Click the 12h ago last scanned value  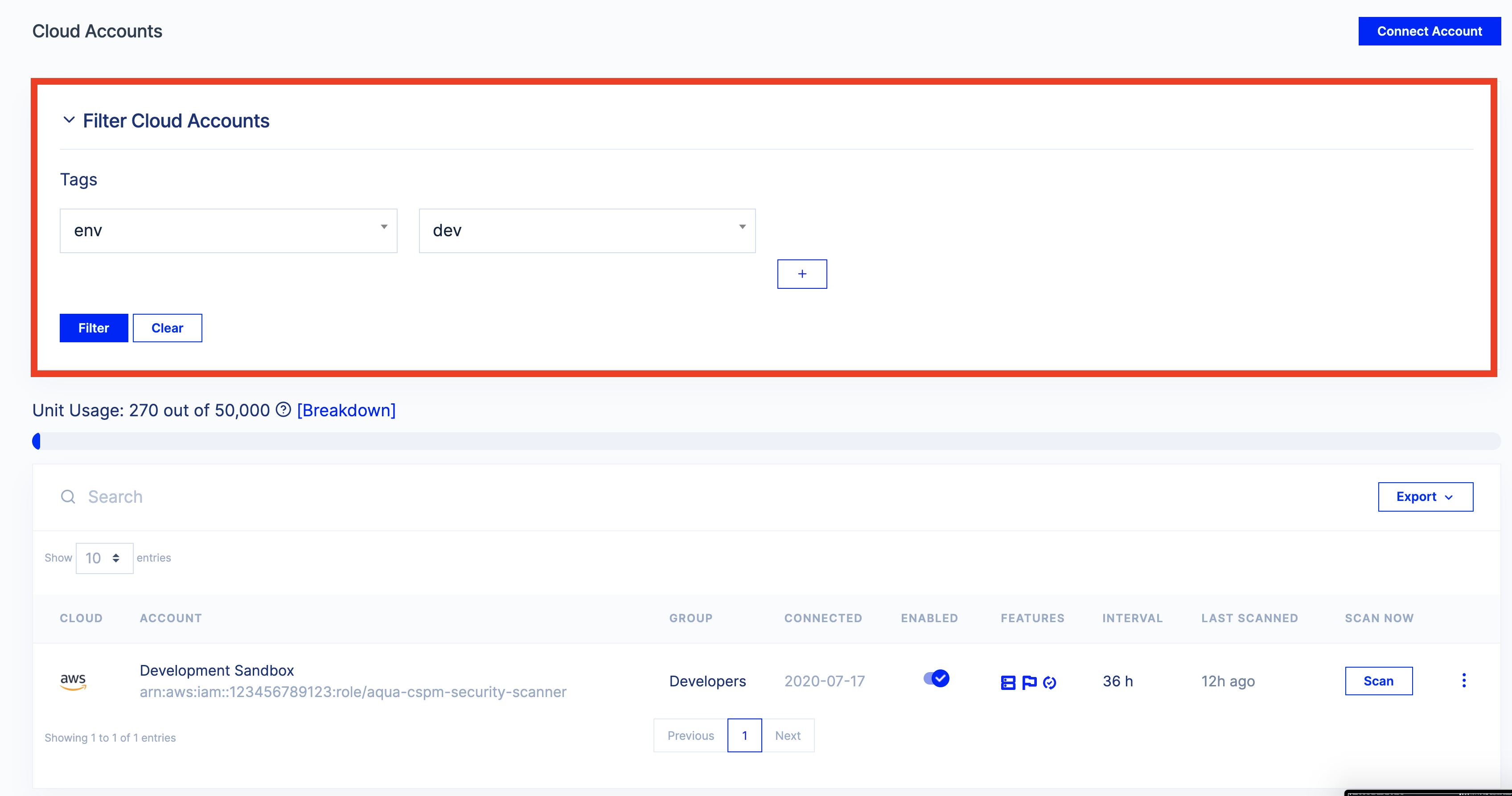(x=1228, y=681)
